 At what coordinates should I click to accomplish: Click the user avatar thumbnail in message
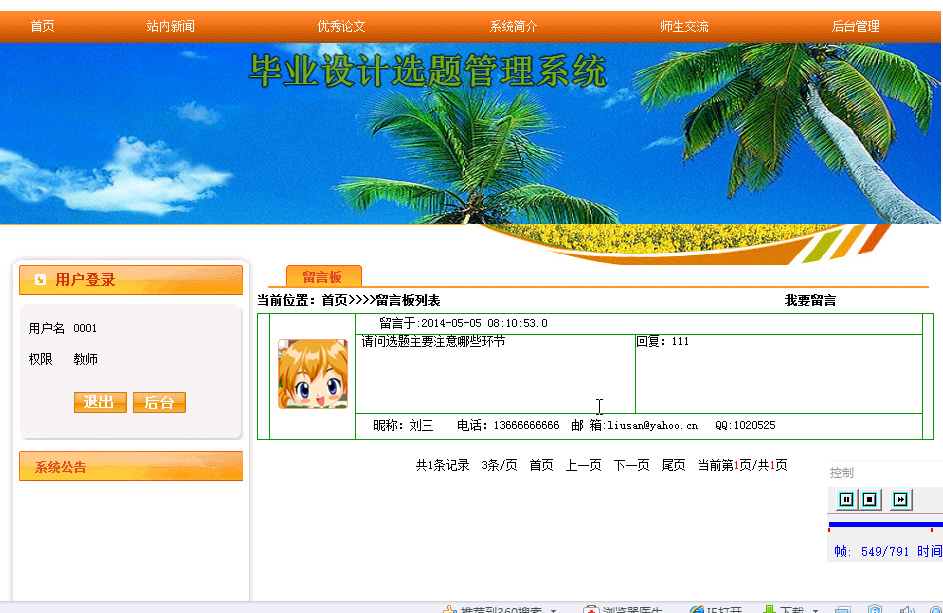point(313,374)
